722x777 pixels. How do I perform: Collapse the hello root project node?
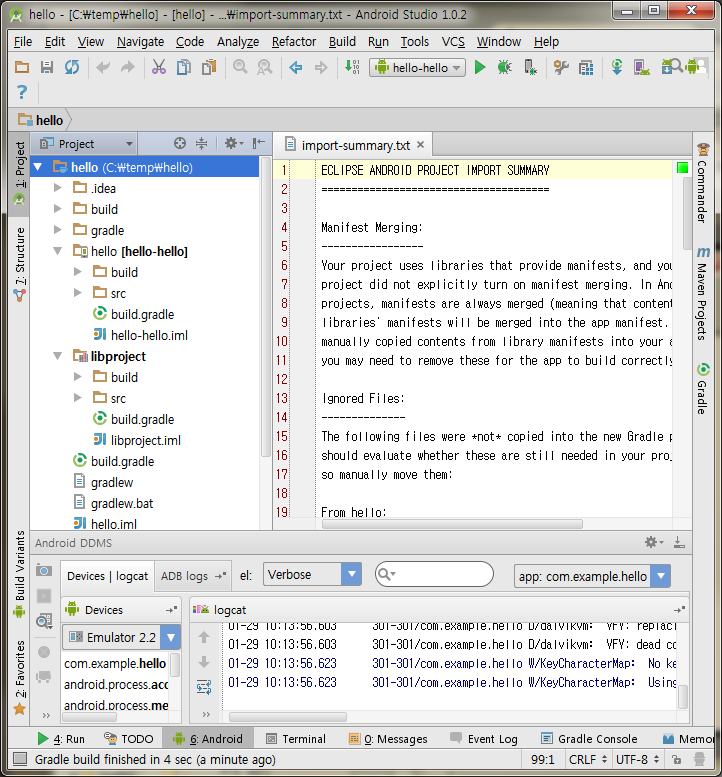point(38,167)
